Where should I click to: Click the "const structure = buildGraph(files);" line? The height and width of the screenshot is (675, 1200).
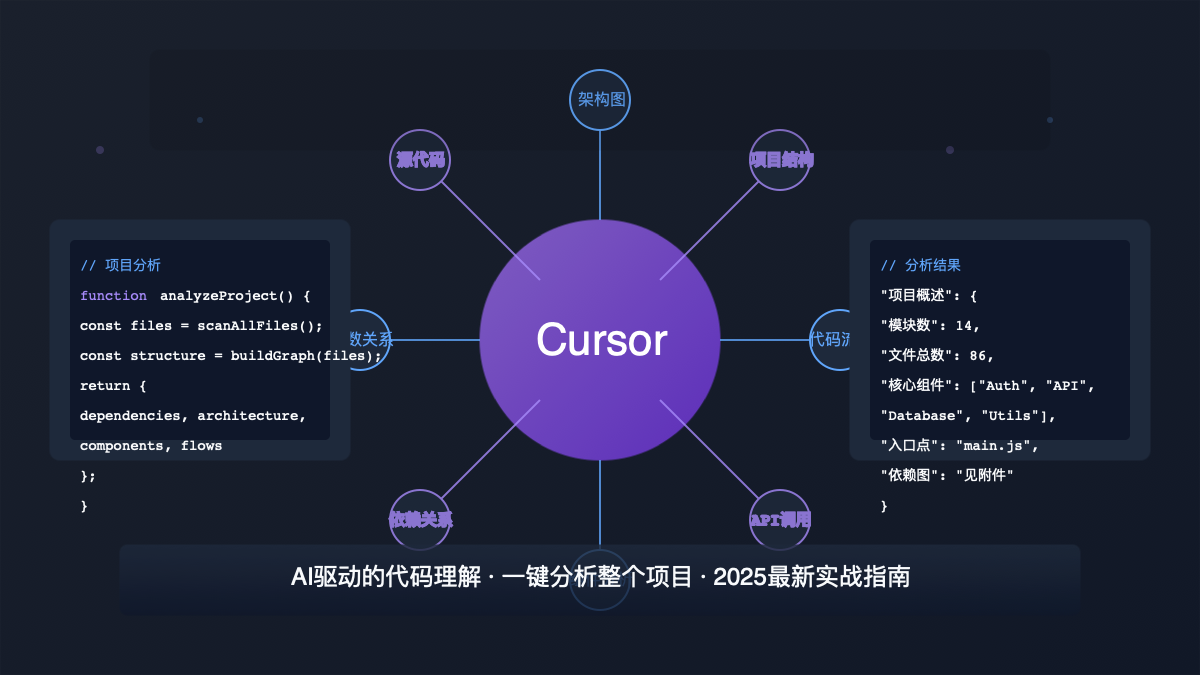tap(231, 356)
